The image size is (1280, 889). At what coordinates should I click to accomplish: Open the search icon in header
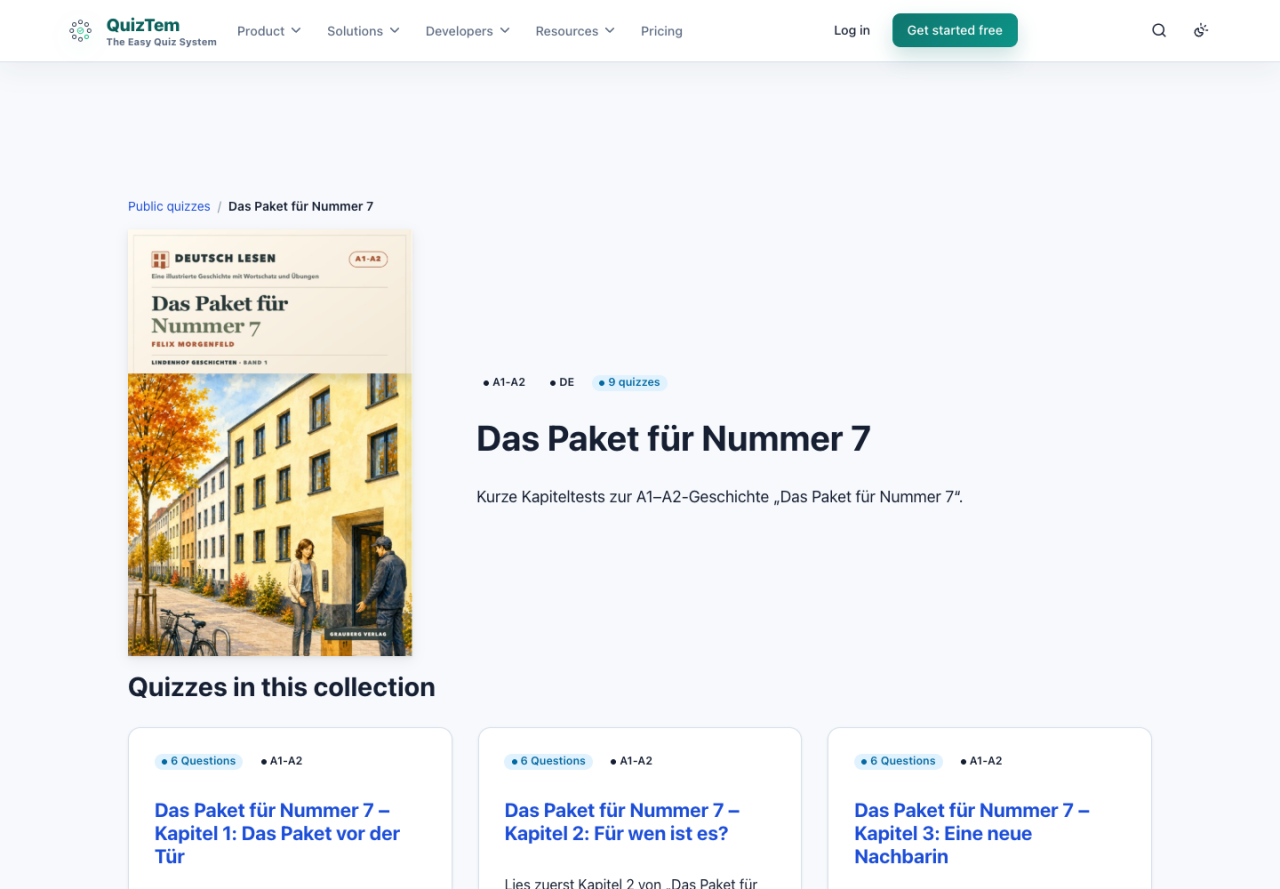pos(1159,31)
